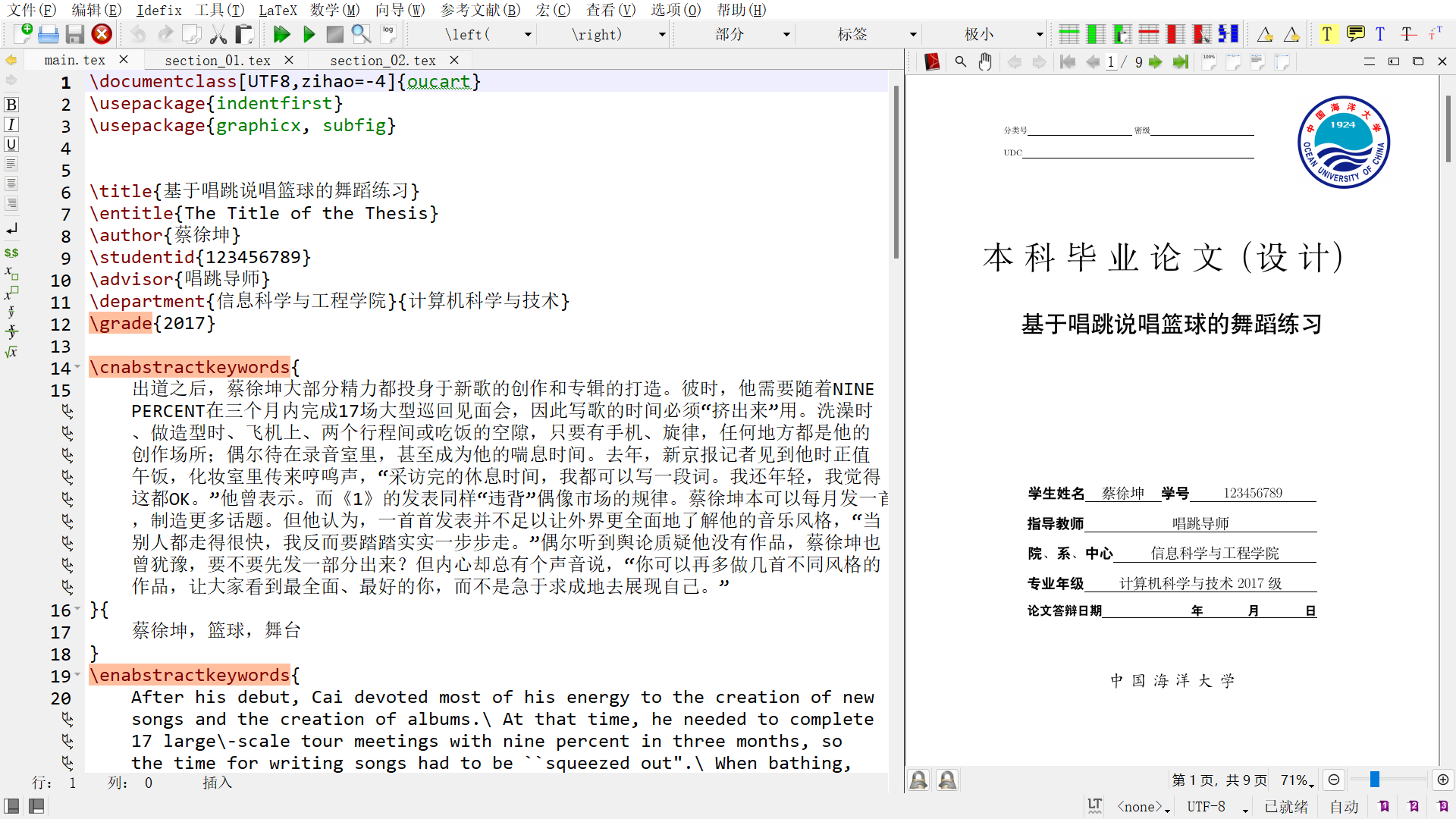Viewport: 1456px width, 819px height.
Task: Open the LaTeX menu
Action: tap(278, 10)
